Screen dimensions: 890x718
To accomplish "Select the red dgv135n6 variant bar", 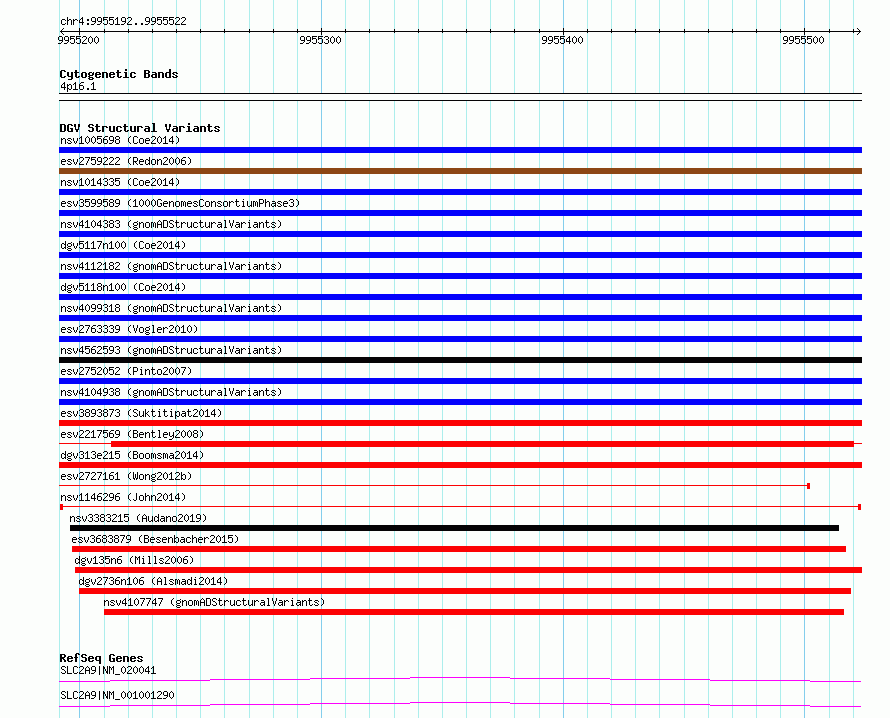I will tap(468, 570).
